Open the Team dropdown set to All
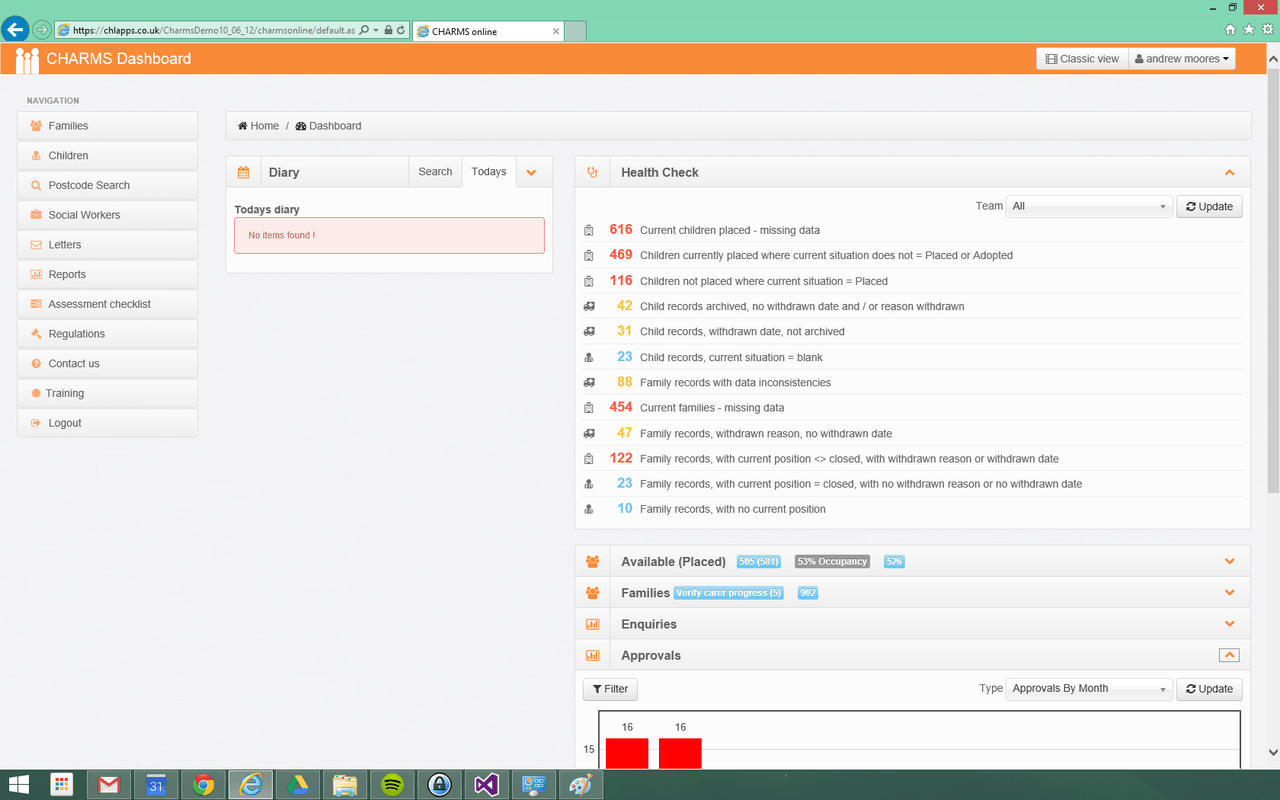This screenshot has height=800, width=1280. click(x=1089, y=206)
